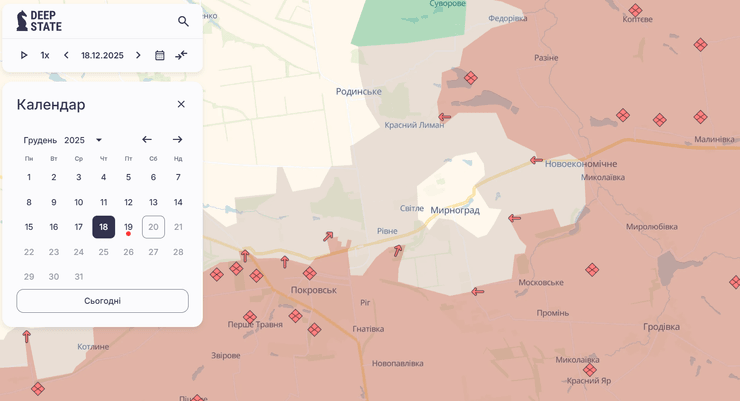Screen dimensions: 740x401
Task: Expand the 2025 year dropdown
Action: 98,140
